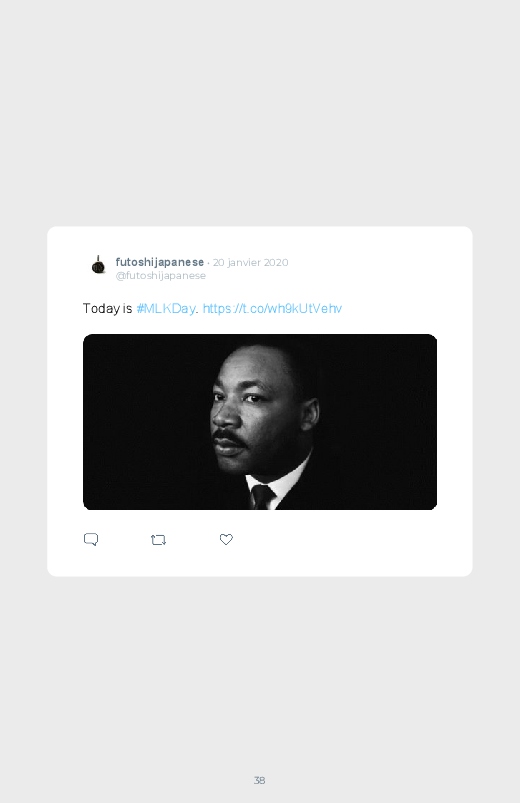
Task: Click the page number 38
Action: point(259,780)
